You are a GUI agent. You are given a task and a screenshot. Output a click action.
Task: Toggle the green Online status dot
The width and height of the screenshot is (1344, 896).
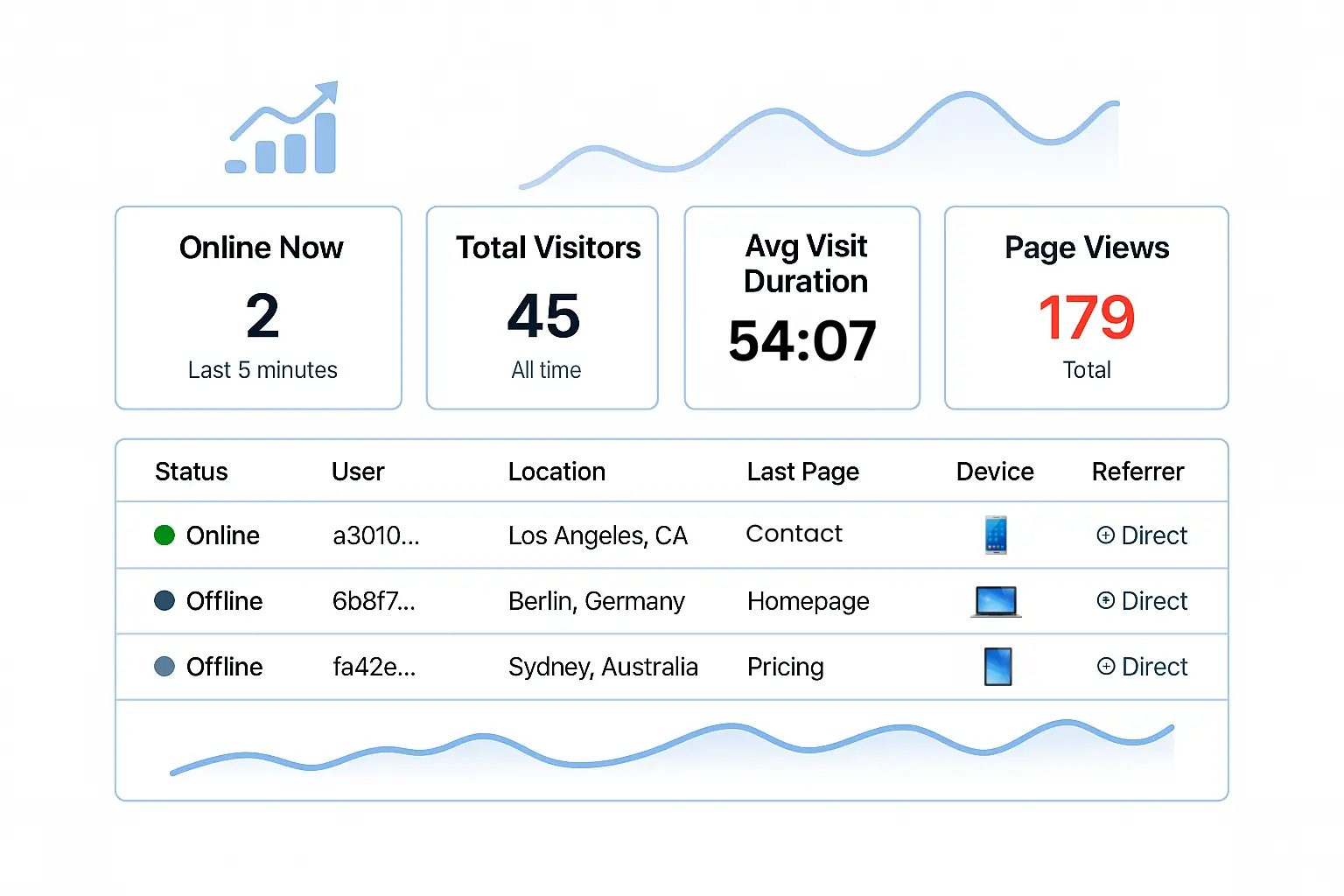(x=164, y=535)
